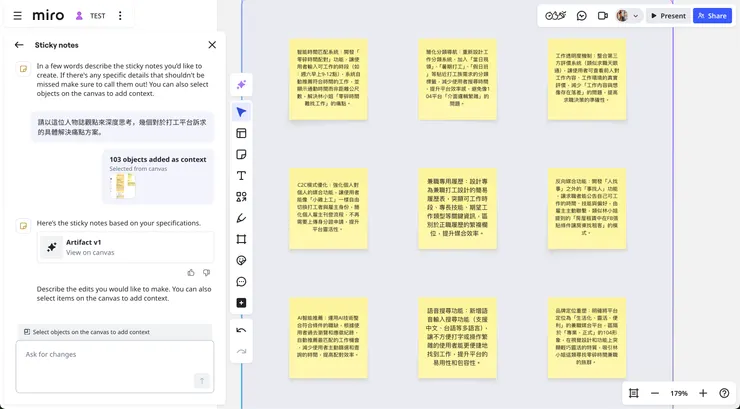Select the comment tool

[x=241, y=282]
